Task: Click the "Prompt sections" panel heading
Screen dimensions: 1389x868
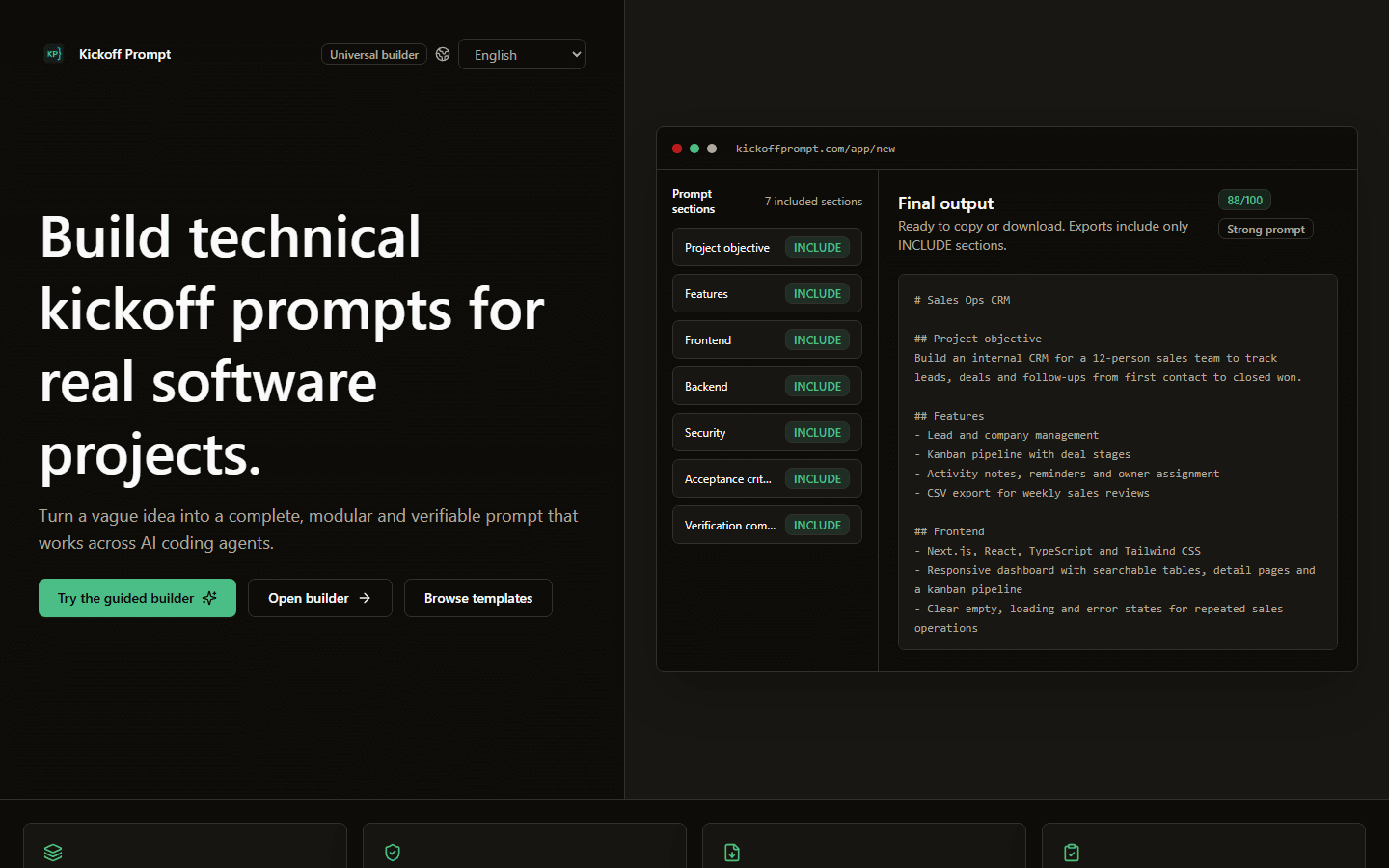Action: (x=694, y=202)
